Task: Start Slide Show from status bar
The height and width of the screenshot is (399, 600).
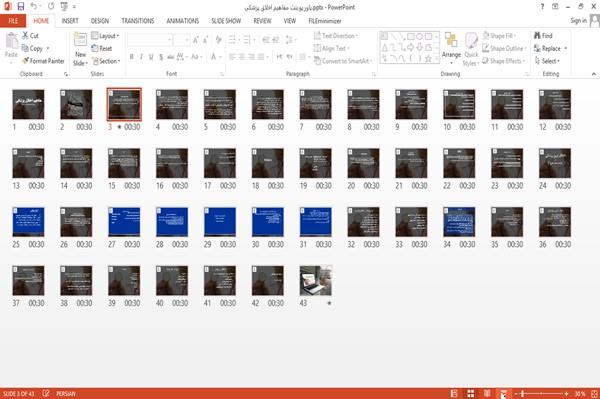Action: tap(504, 393)
